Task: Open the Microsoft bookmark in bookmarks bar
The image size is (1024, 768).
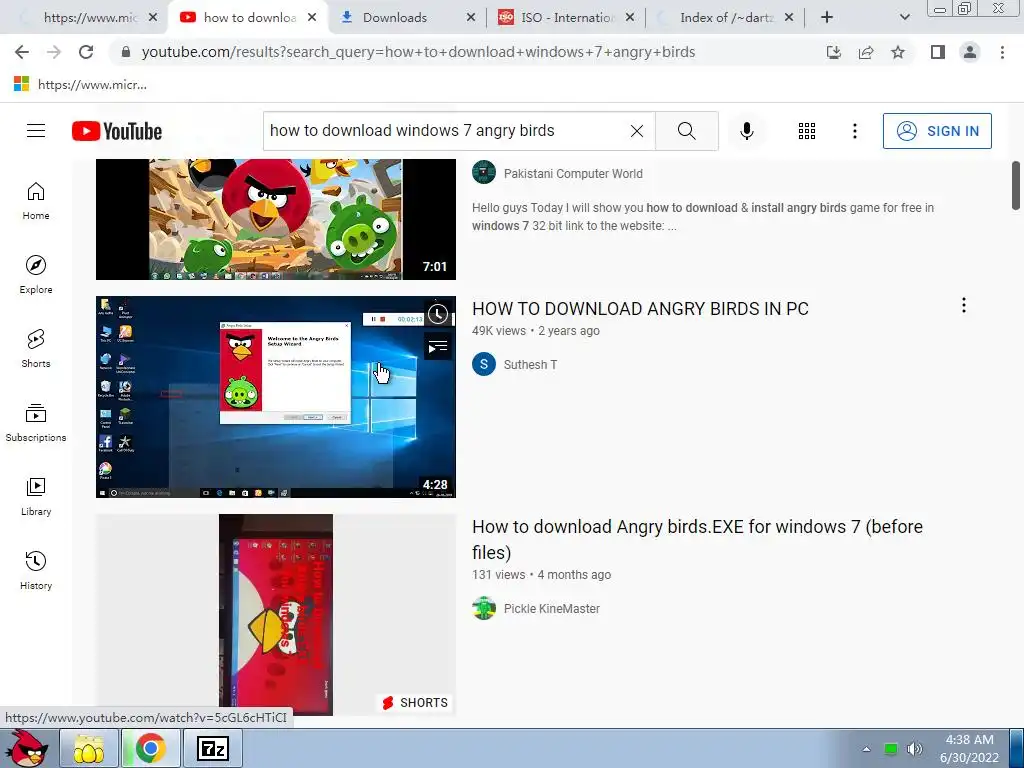Action: coord(80,84)
